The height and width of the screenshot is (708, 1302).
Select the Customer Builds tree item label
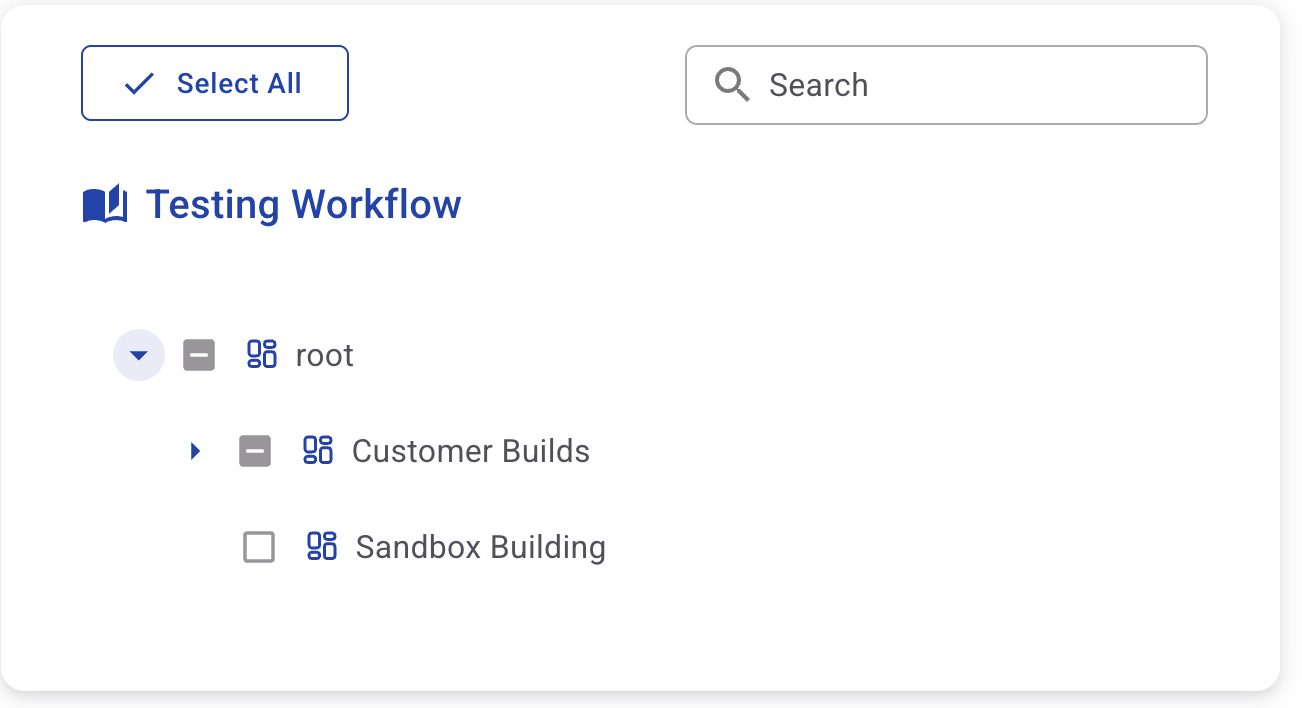pyautogui.click(x=471, y=452)
